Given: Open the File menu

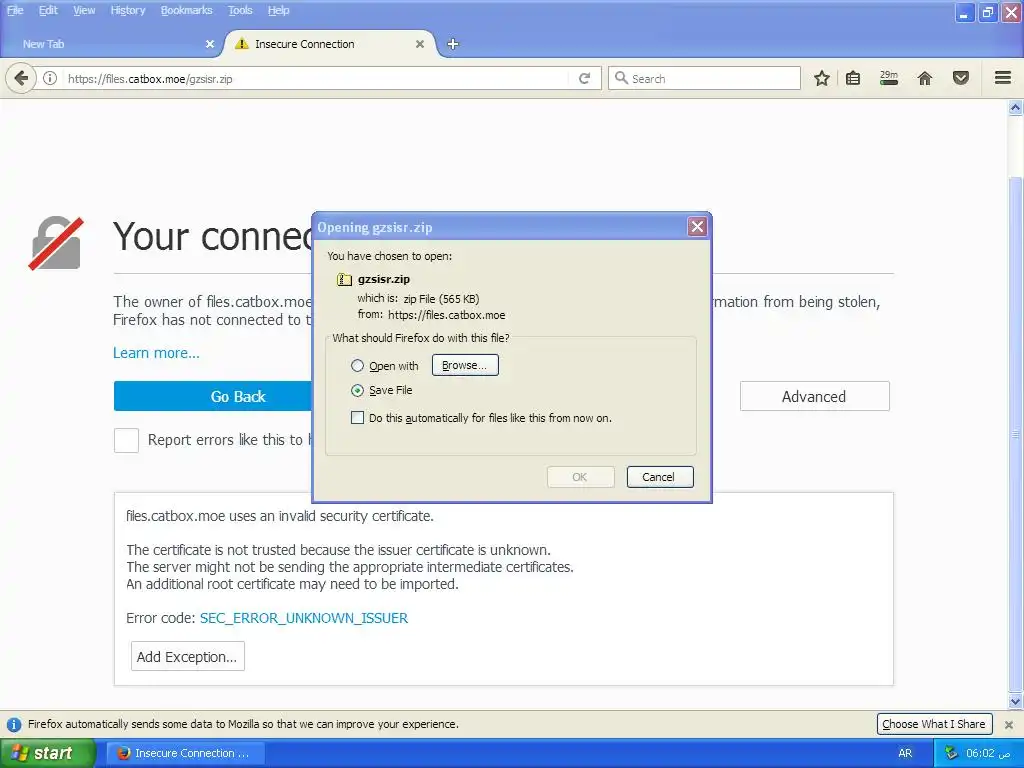Looking at the screenshot, I should tap(15, 10).
